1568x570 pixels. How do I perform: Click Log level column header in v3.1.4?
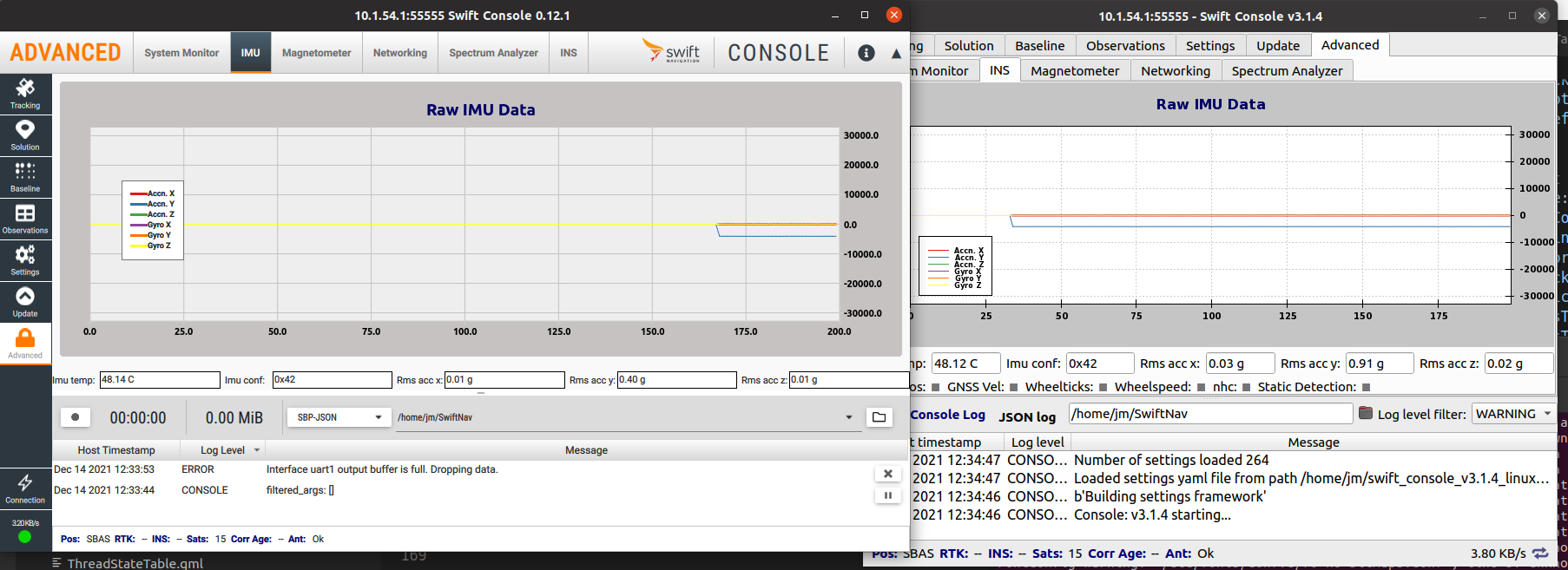[x=1038, y=442]
